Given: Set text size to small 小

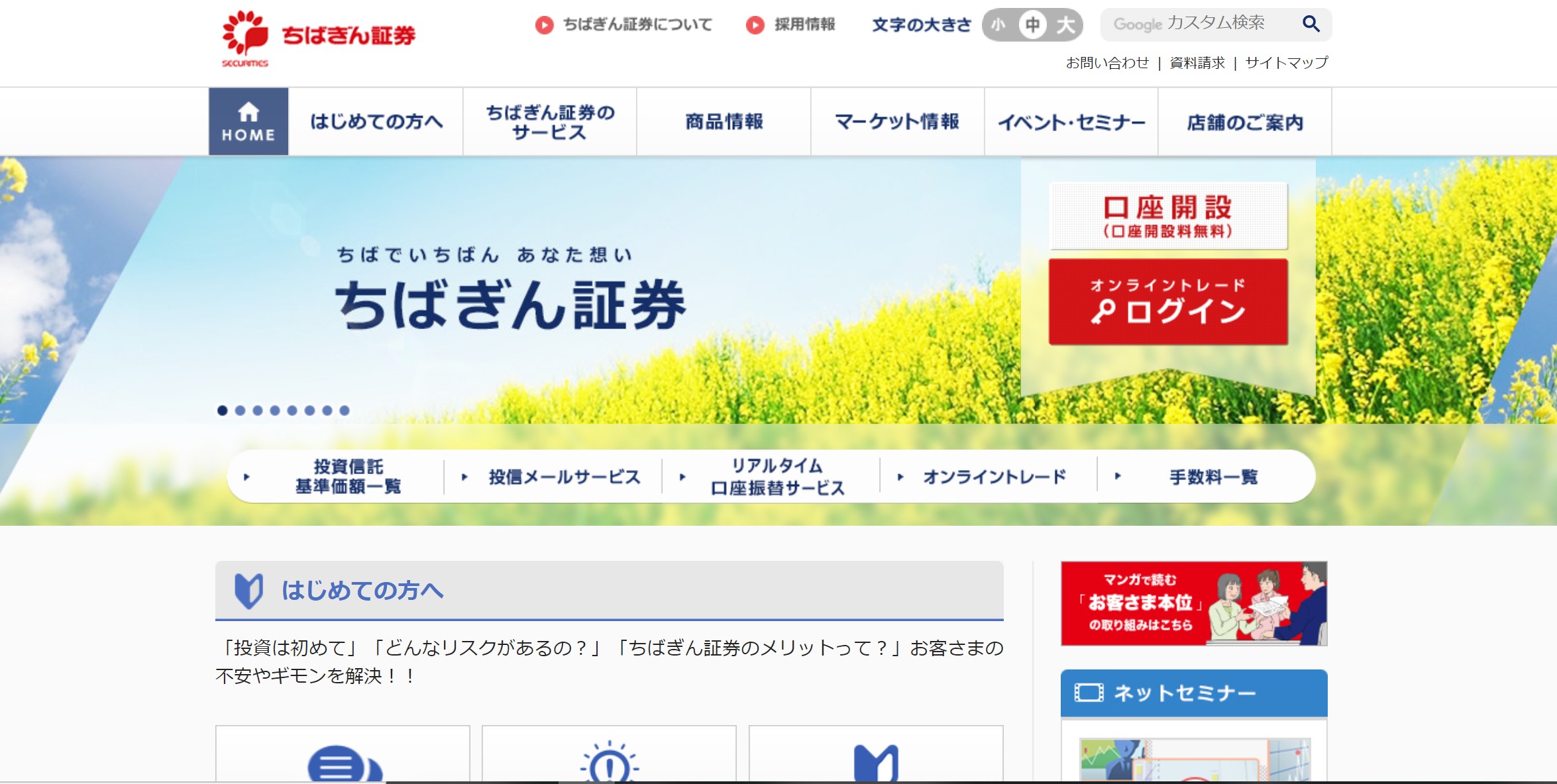Looking at the screenshot, I should tap(998, 25).
